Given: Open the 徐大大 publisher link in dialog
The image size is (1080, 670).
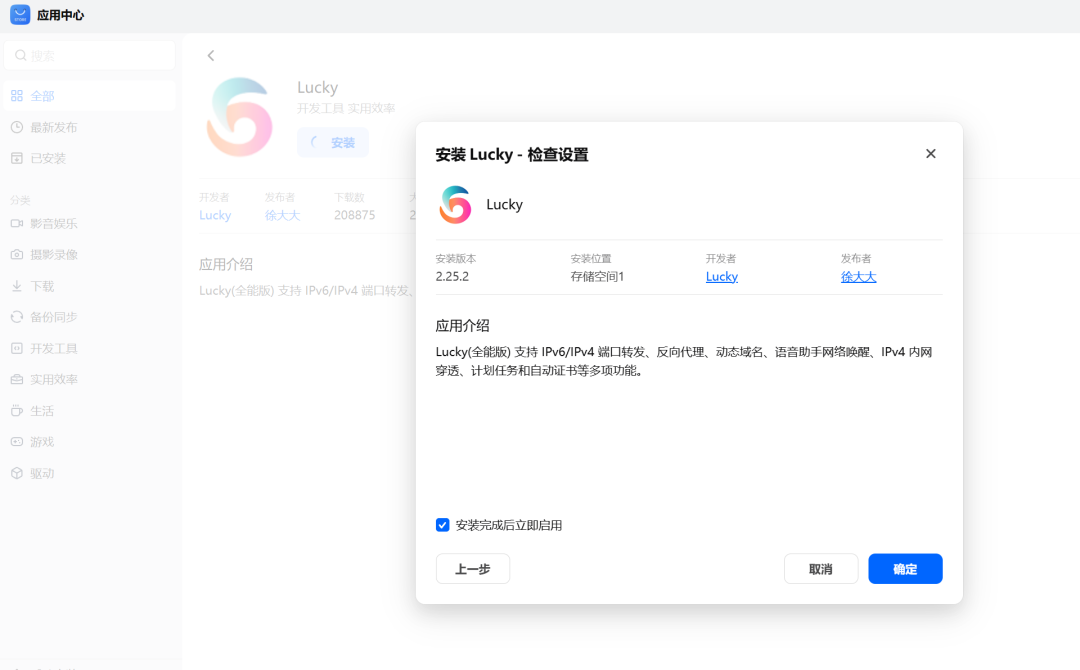Looking at the screenshot, I should pos(858,277).
